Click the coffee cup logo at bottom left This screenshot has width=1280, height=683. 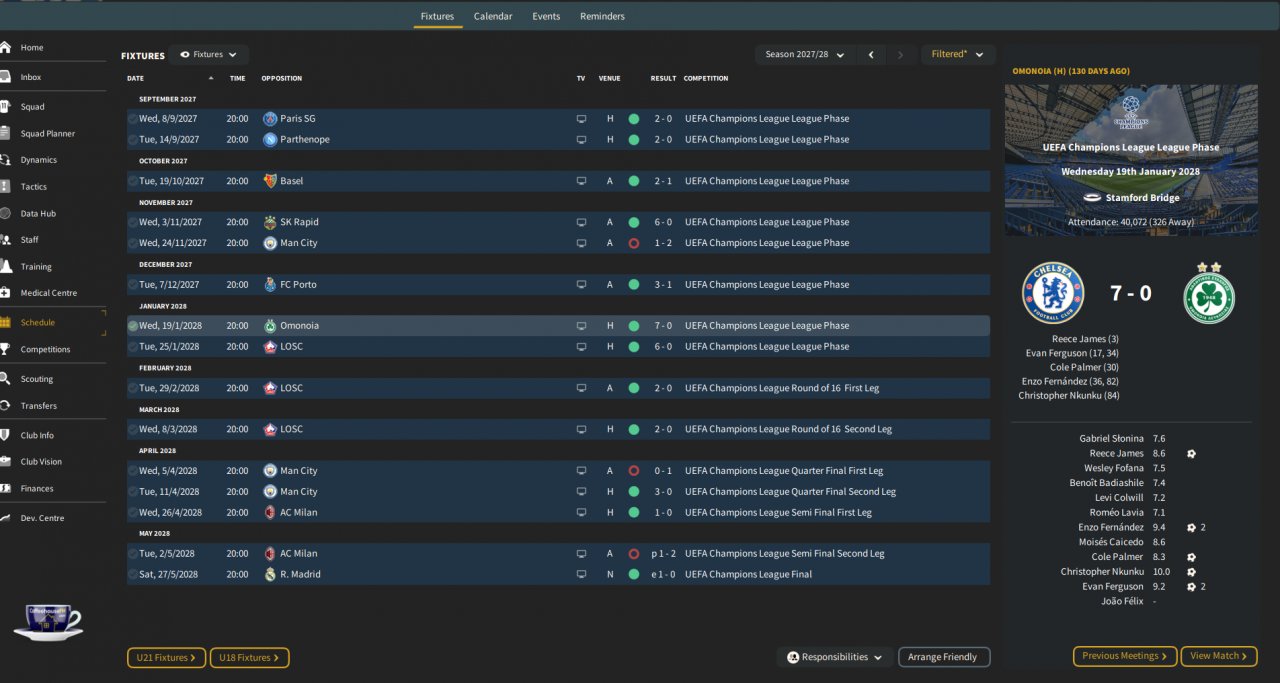[47, 622]
